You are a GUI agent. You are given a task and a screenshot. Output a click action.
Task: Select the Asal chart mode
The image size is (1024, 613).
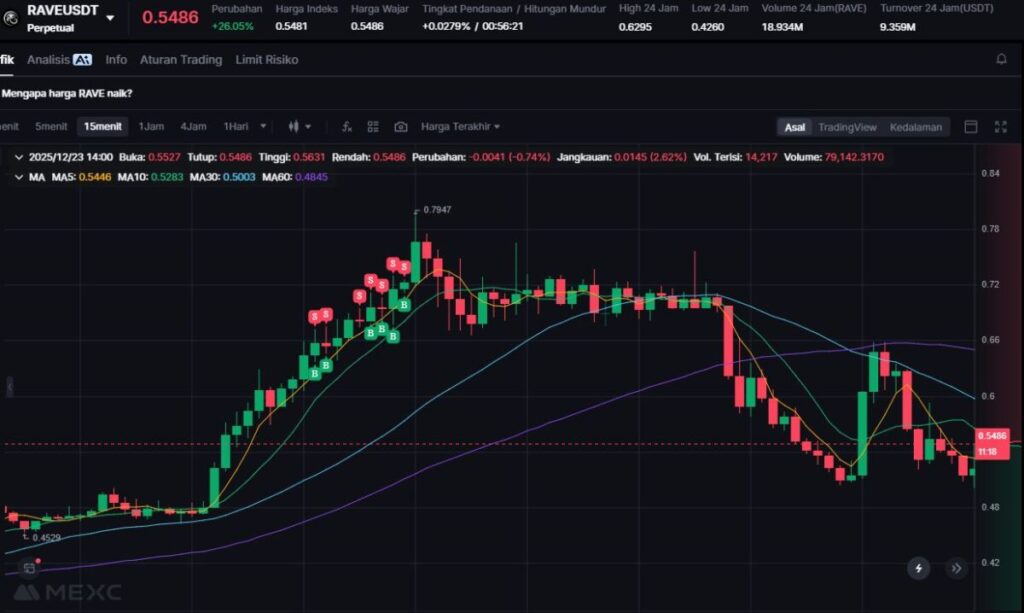794,127
